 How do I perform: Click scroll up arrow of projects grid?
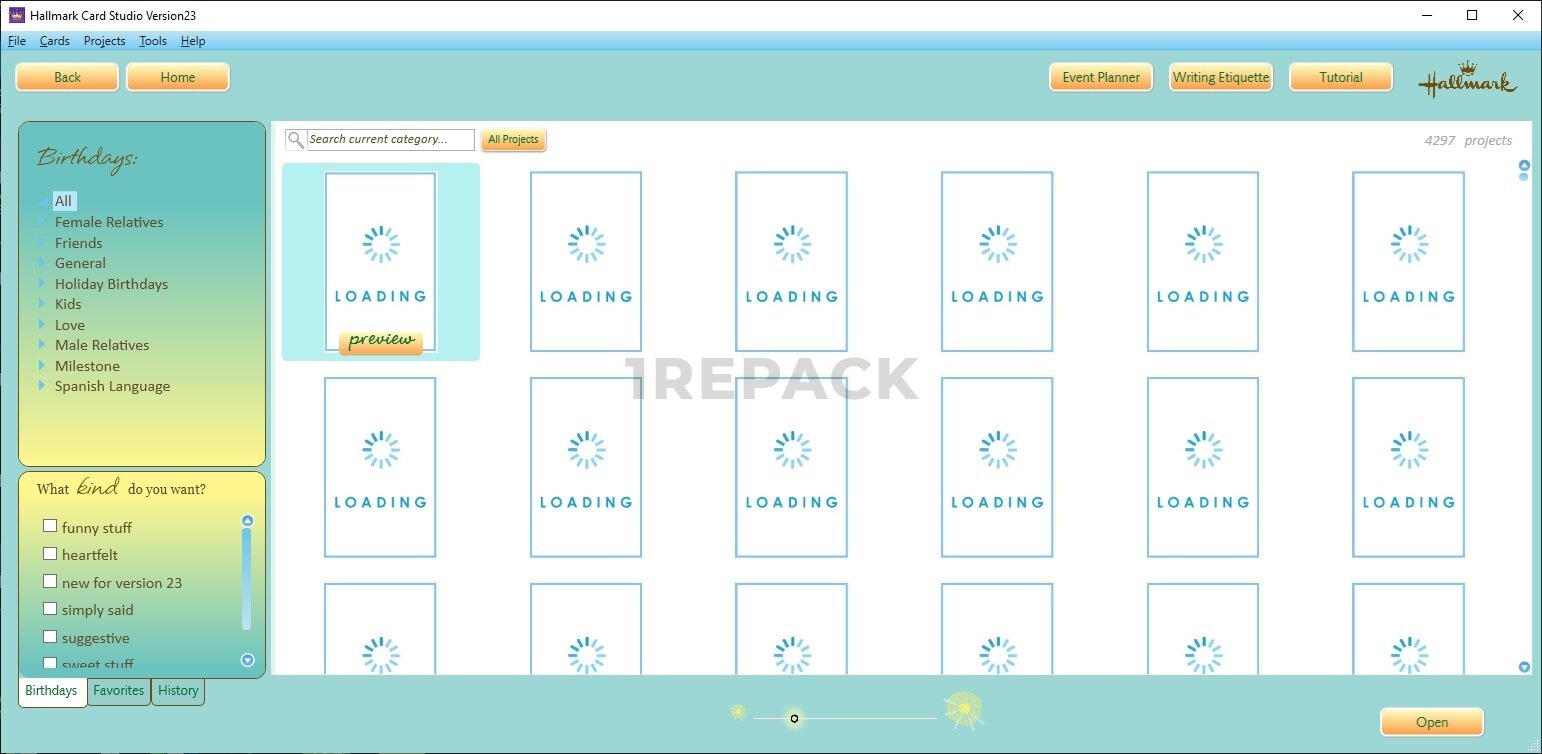coord(1524,166)
